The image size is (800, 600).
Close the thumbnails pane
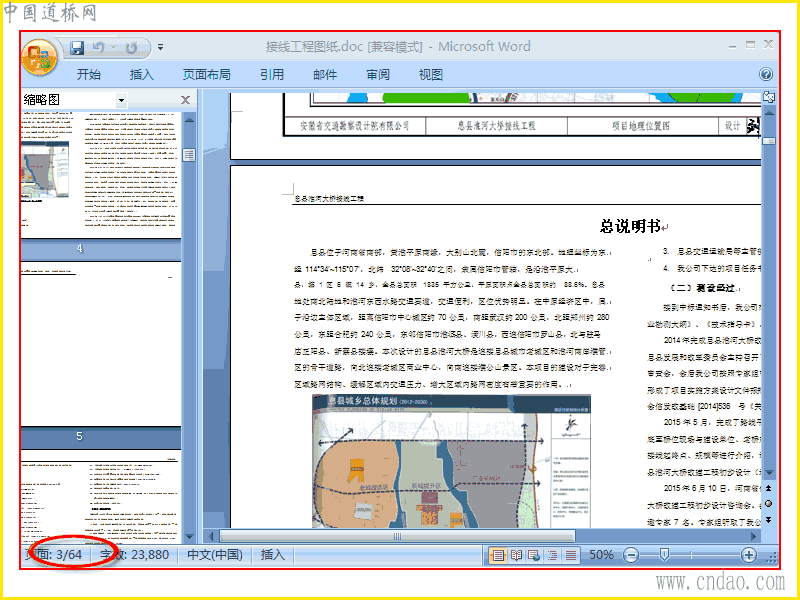point(185,100)
